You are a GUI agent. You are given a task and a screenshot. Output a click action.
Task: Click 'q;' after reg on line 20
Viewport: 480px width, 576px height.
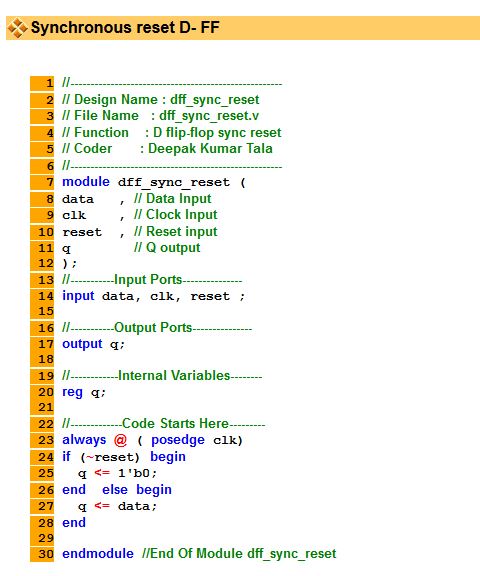coord(98,393)
